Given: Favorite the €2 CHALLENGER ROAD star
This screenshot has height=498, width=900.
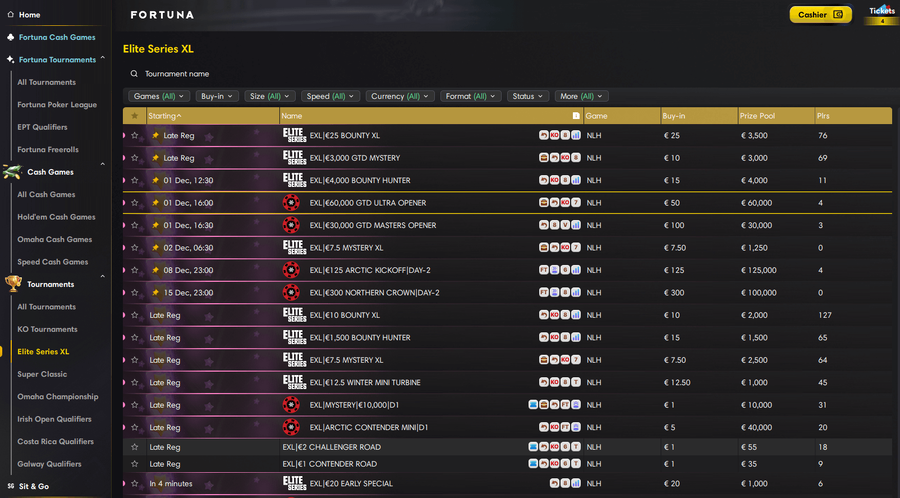Looking at the screenshot, I should point(135,447).
